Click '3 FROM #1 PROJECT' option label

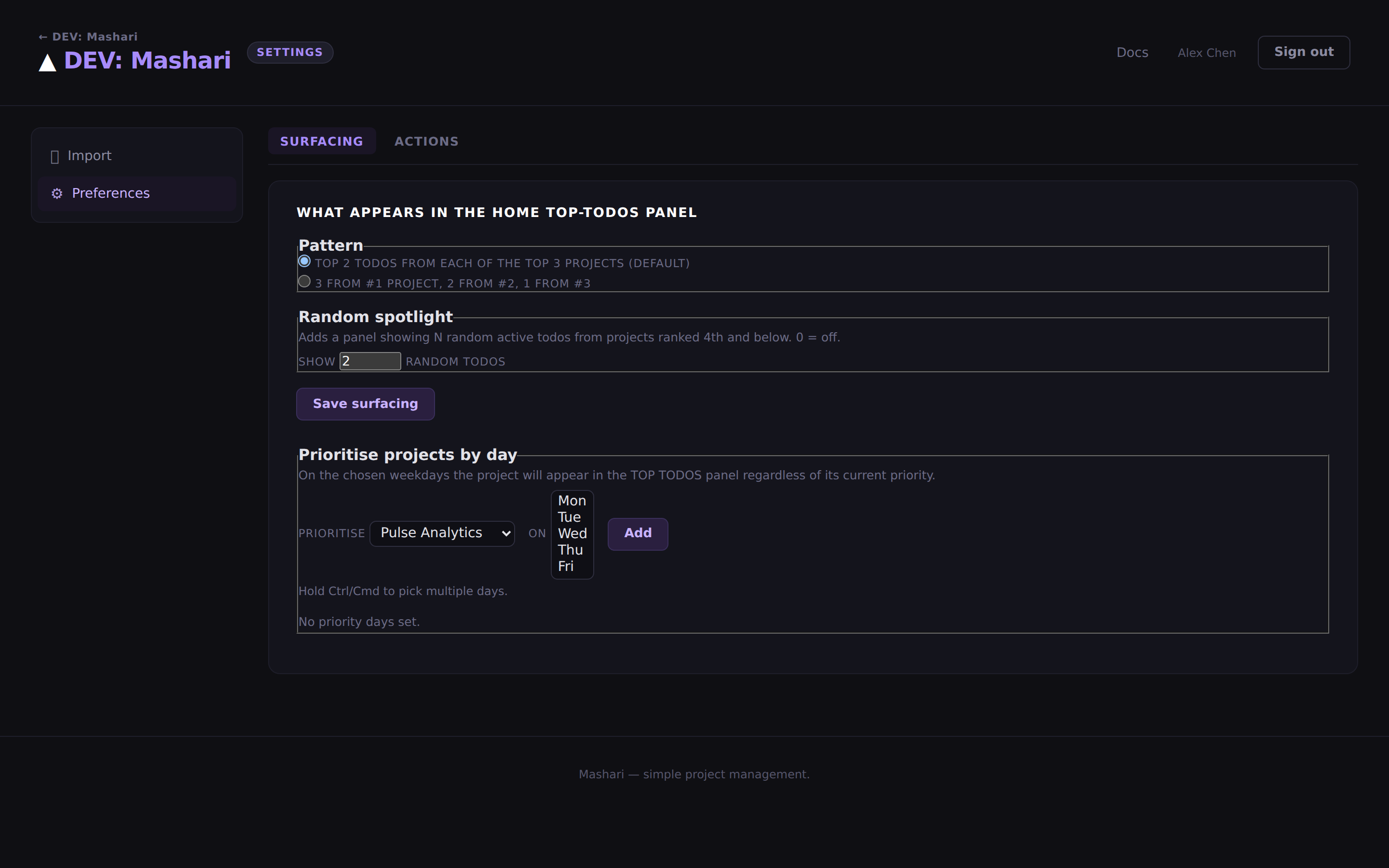click(452, 284)
